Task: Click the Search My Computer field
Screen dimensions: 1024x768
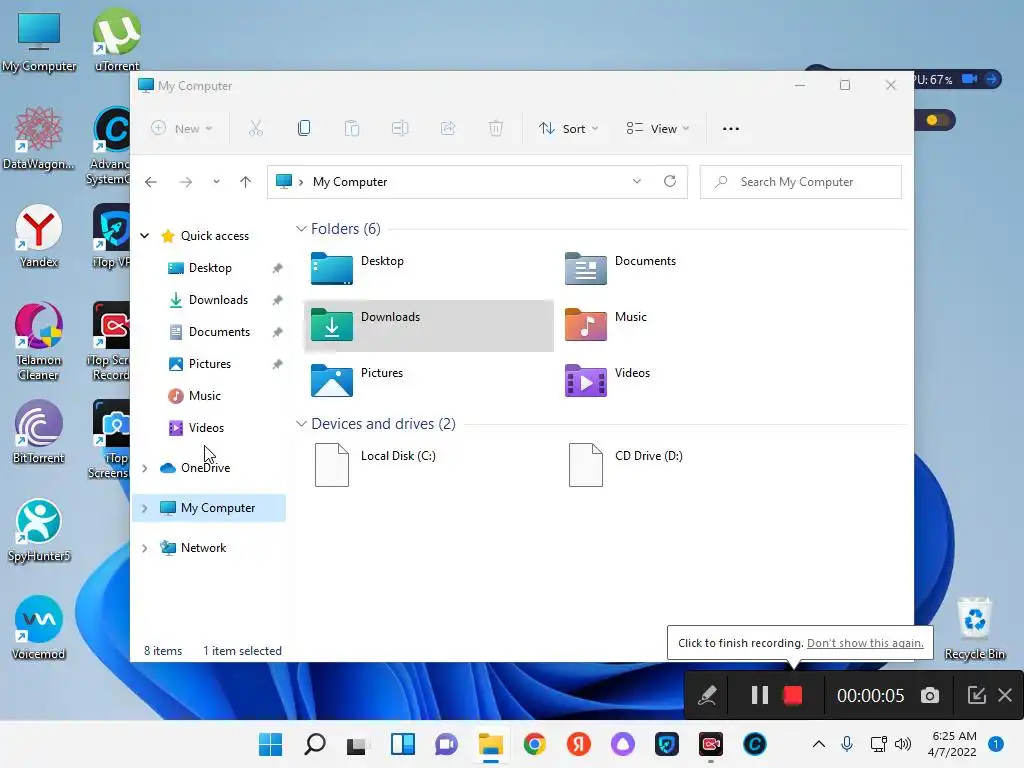Action: [801, 182]
